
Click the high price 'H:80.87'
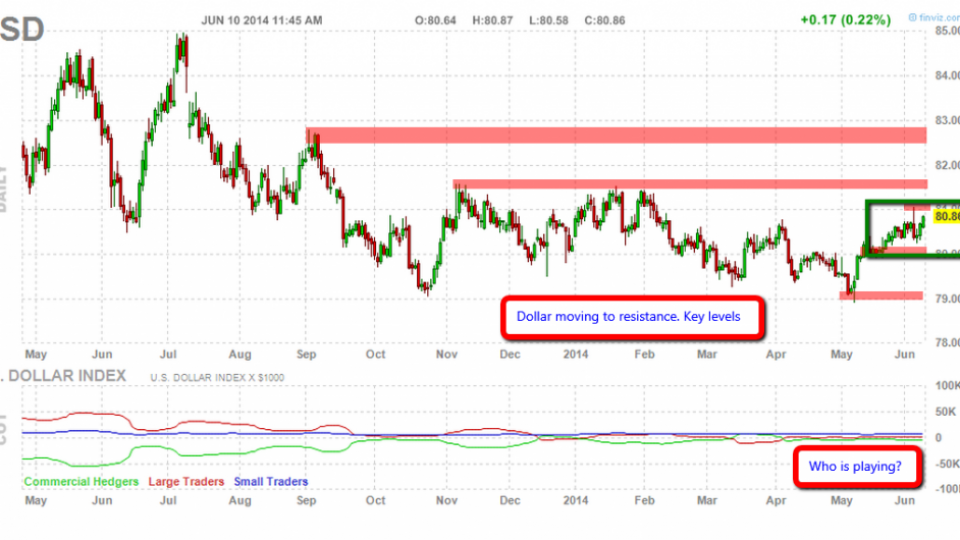[x=492, y=20]
